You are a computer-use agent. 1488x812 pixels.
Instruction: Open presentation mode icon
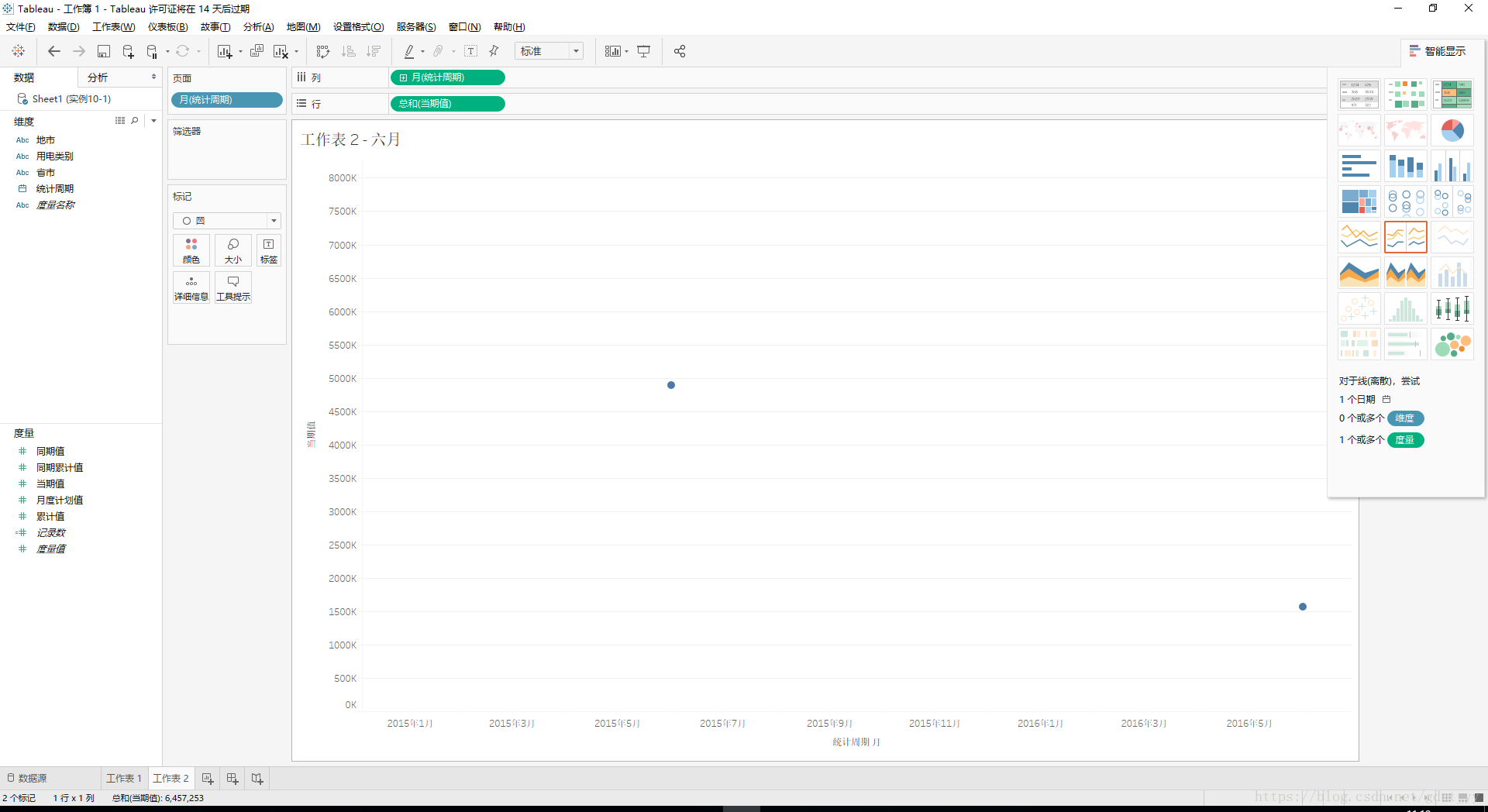643,51
